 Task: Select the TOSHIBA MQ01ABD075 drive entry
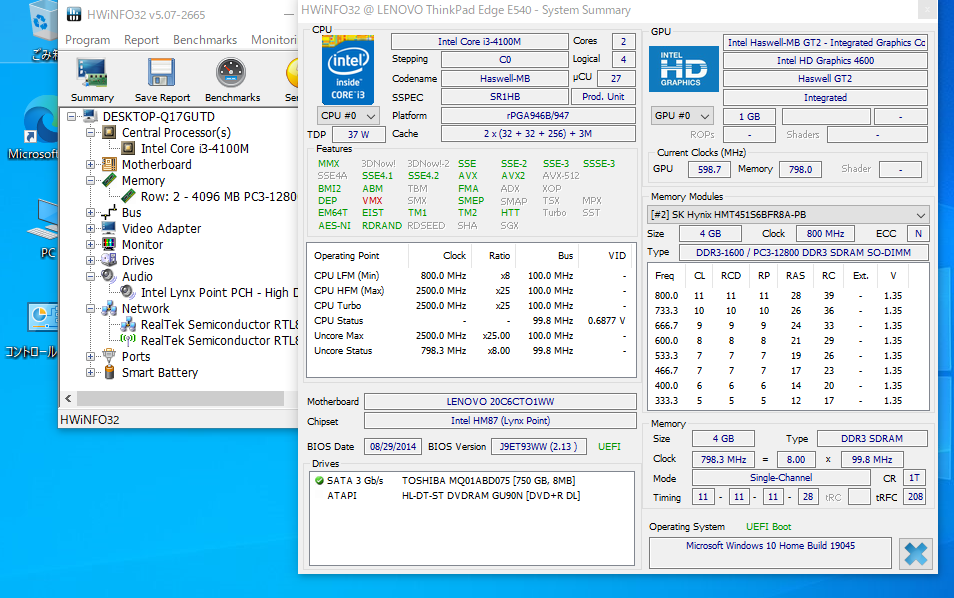(x=470, y=481)
